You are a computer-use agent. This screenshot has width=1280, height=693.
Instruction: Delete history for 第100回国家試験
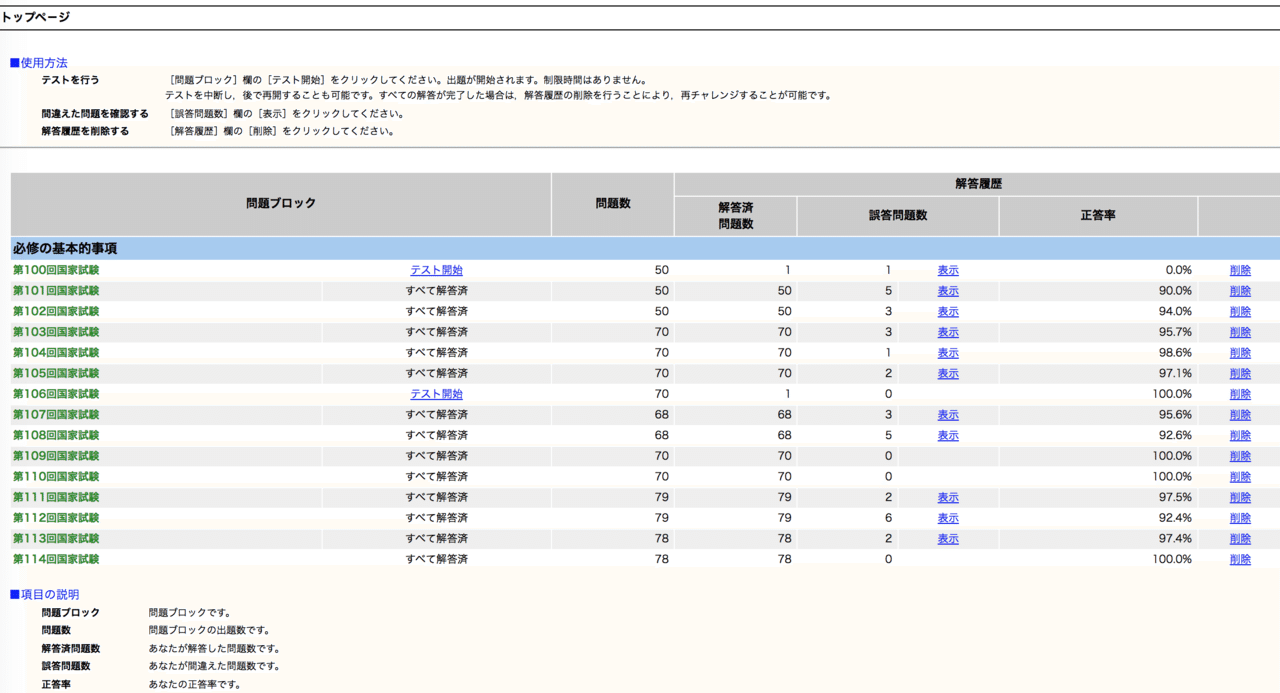(1240, 270)
